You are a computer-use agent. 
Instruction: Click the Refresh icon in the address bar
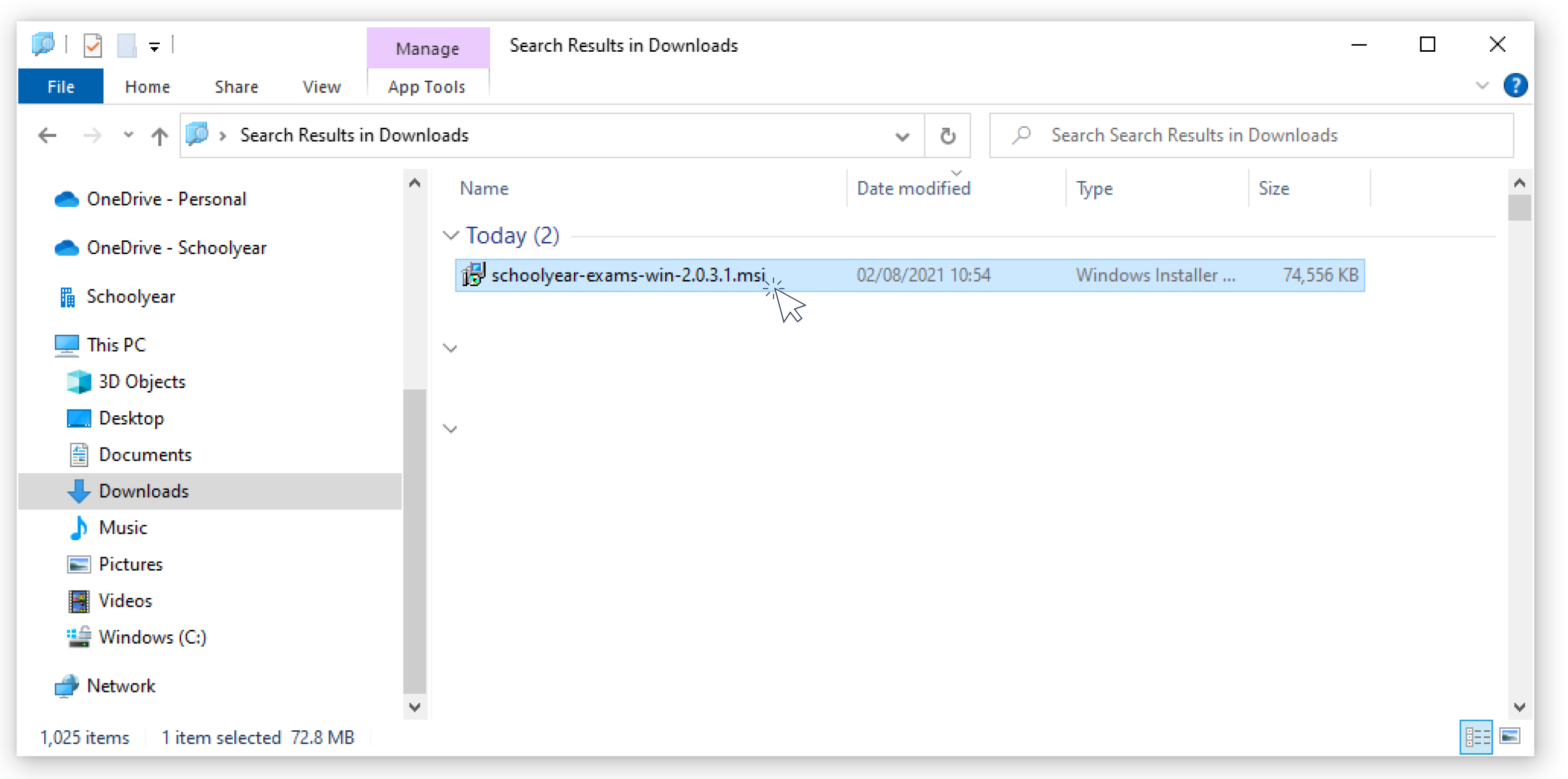tap(947, 135)
